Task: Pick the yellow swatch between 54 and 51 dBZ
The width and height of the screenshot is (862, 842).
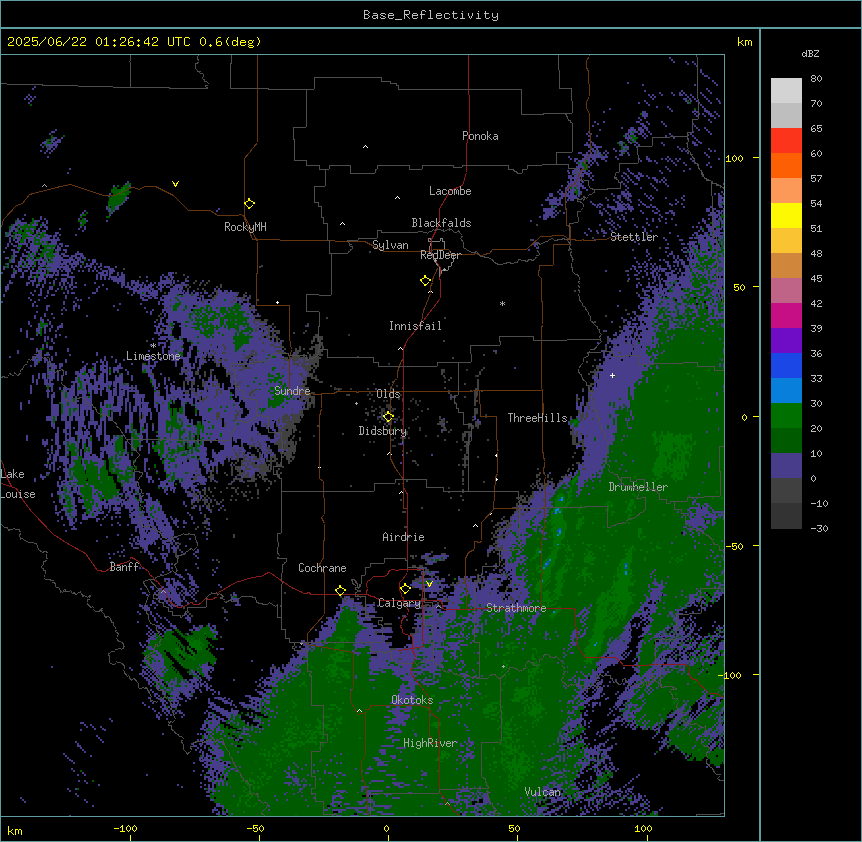Action: tap(786, 215)
